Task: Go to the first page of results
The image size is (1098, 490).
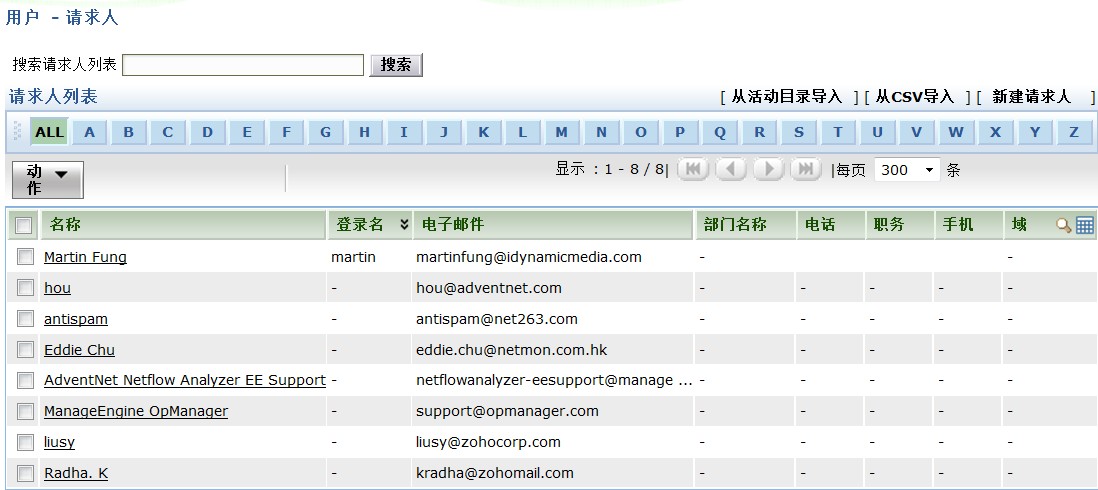Action: (693, 169)
